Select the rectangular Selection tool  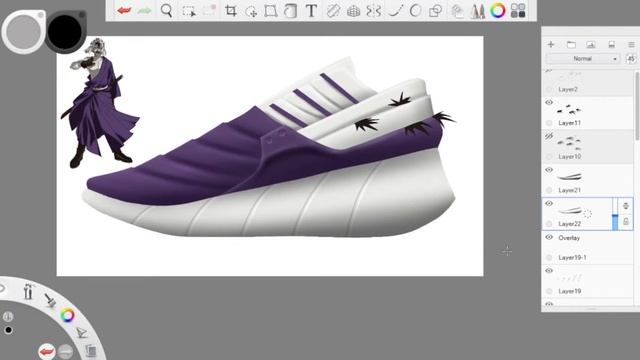[188, 11]
